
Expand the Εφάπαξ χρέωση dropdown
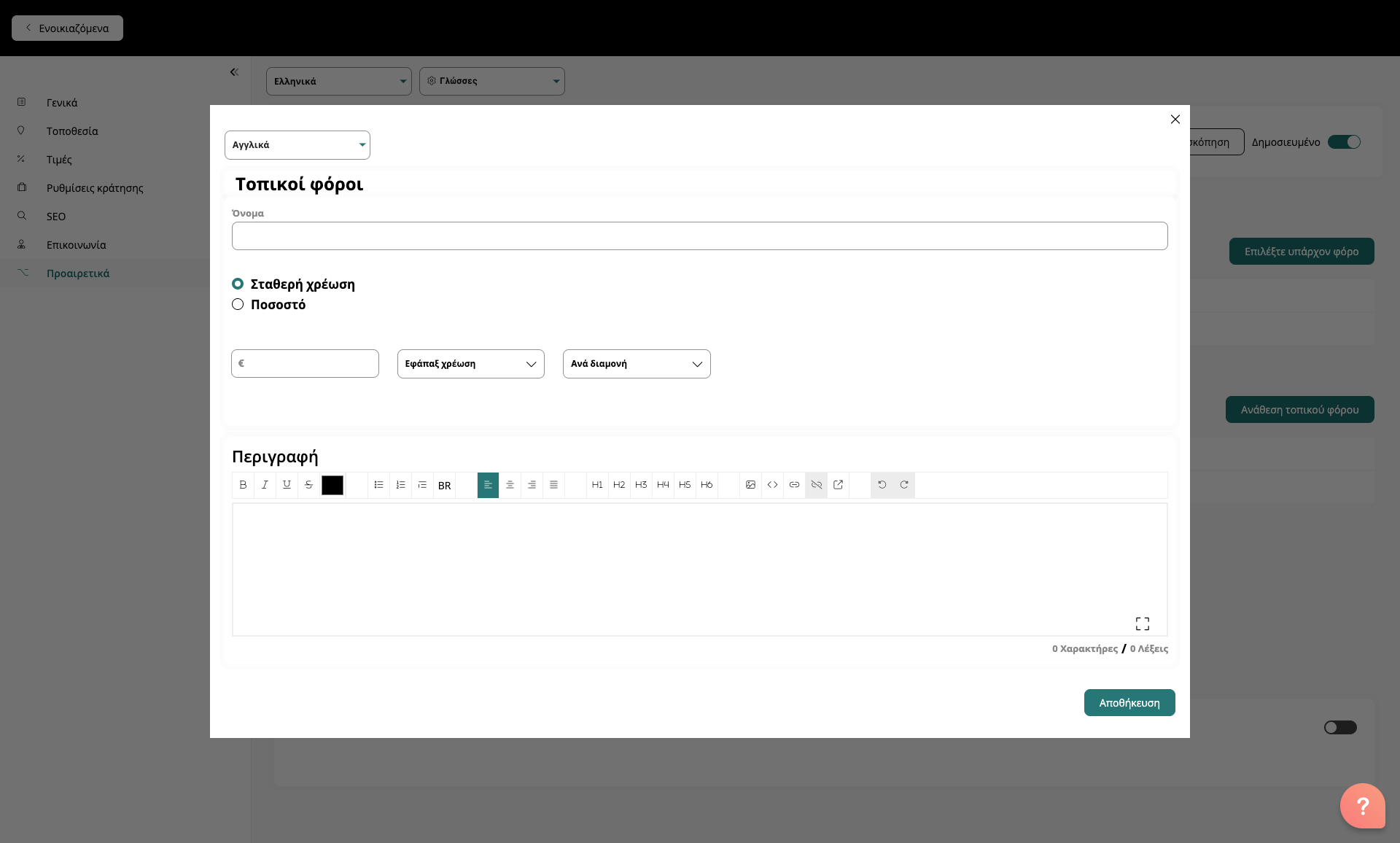pyautogui.click(x=470, y=364)
